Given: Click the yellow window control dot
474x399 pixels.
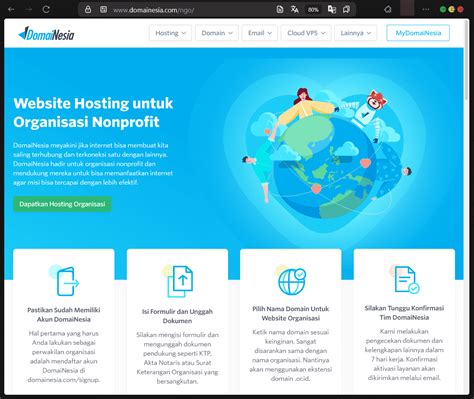Looking at the screenshot, I should tap(452, 9).
